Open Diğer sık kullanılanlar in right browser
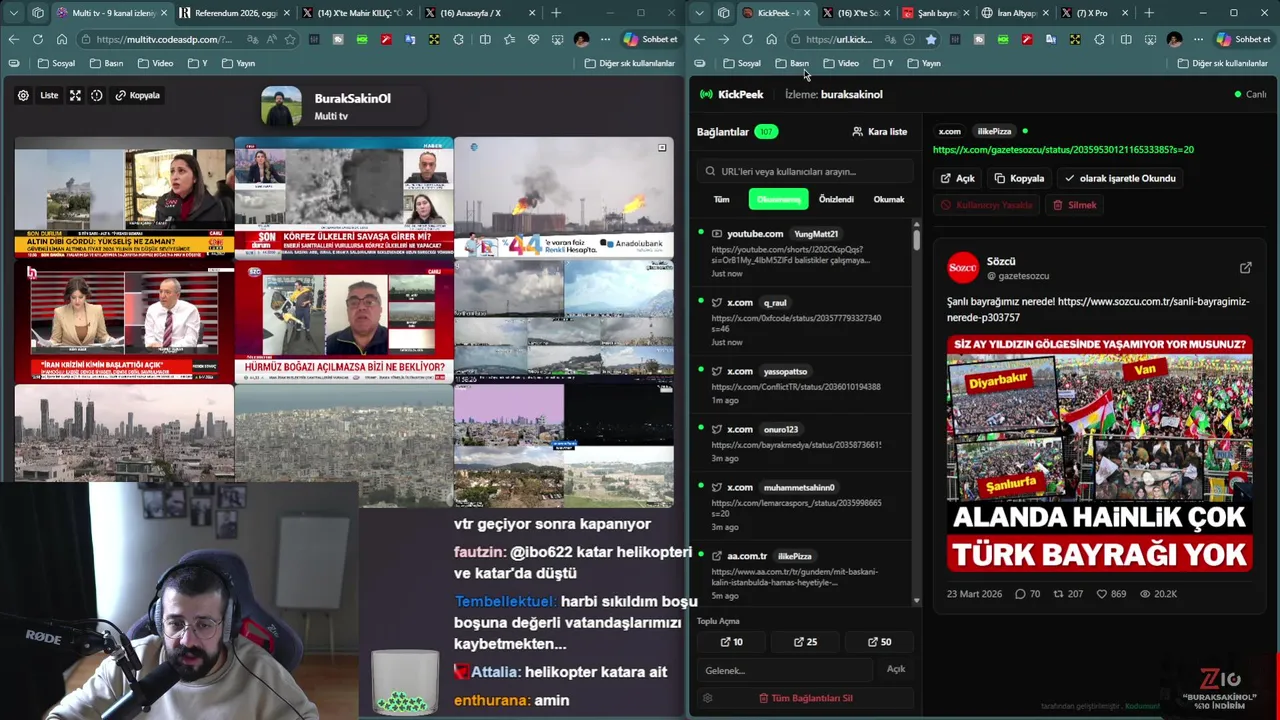Viewport: 1280px width, 720px height. pos(1223,63)
